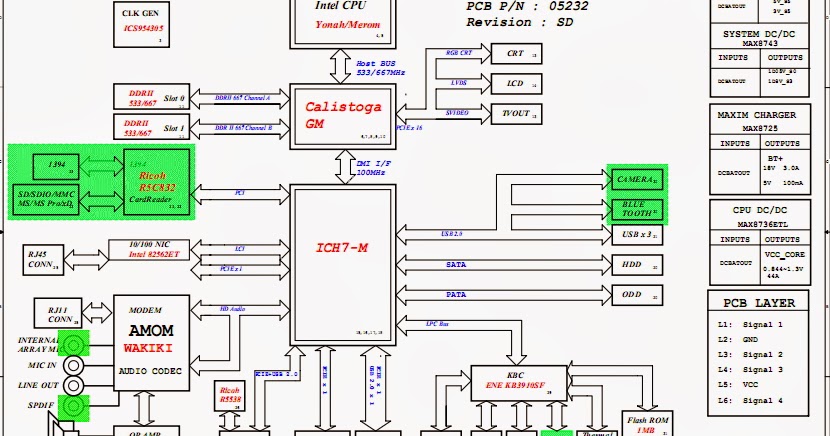Select the 10/100 NIC Intel 82562ET block
Screen dimensions: 830x436
click(149, 249)
